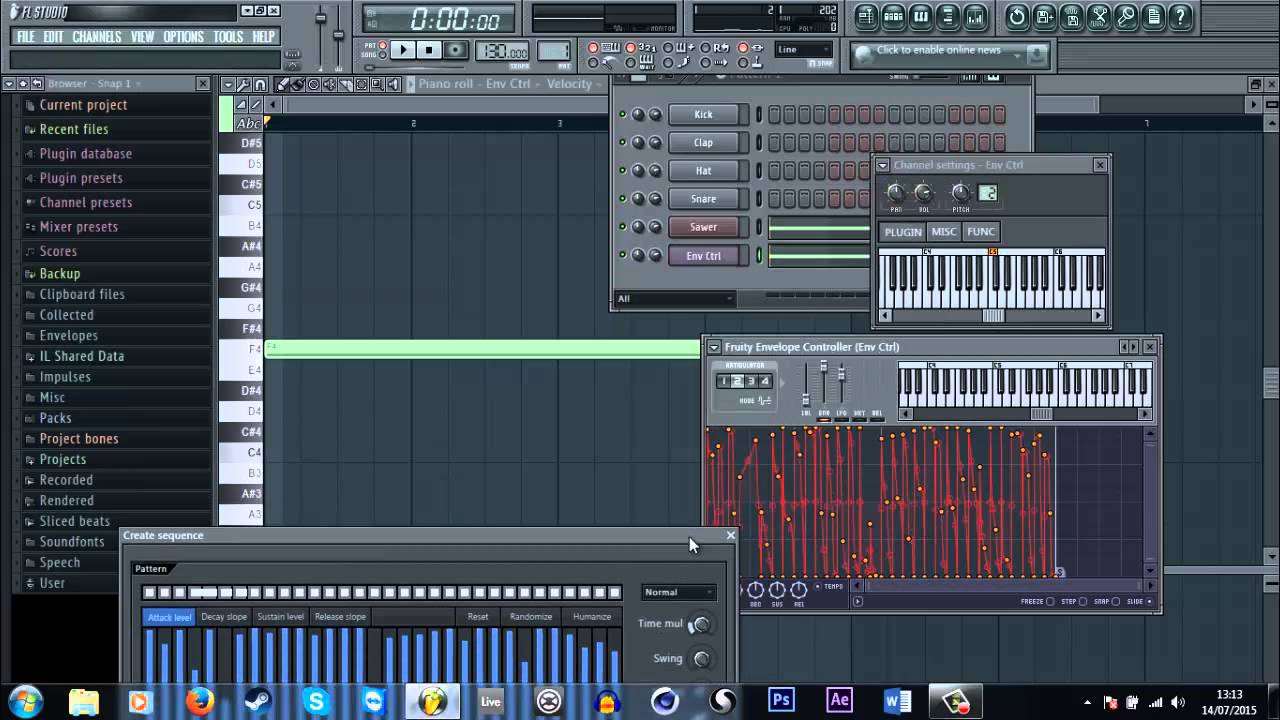1280x720 pixels.
Task: Switch to FUNC tab in Channel settings
Action: click(981, 231)
